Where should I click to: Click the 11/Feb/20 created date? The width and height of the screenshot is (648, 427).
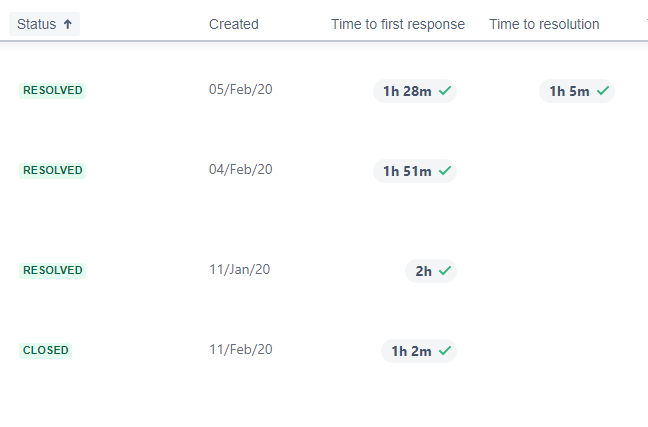point(241,350)
